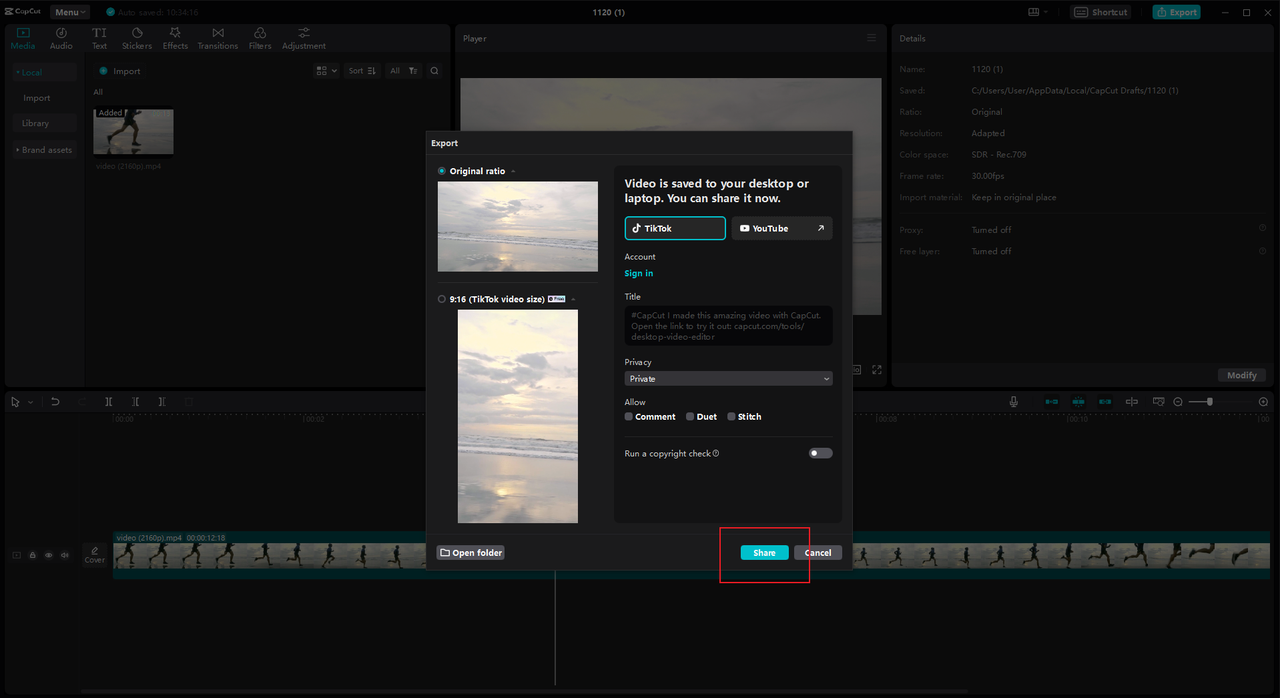Click the Sign in link
1280x698 pixels.
coord(639,273)
